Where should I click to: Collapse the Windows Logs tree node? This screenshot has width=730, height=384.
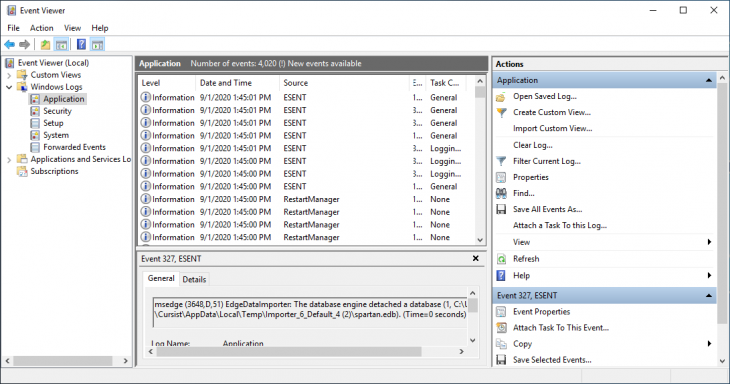click(9, 87)
